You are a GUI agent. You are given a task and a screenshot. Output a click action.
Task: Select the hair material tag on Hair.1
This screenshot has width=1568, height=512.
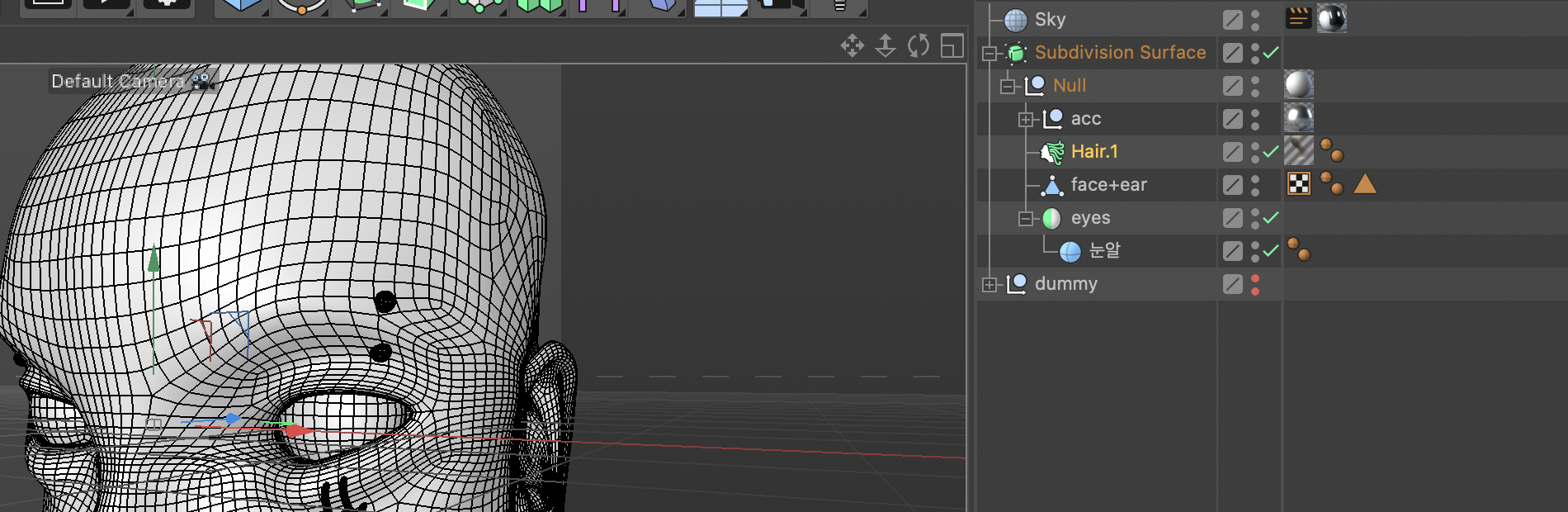(x=1299, y=150)
